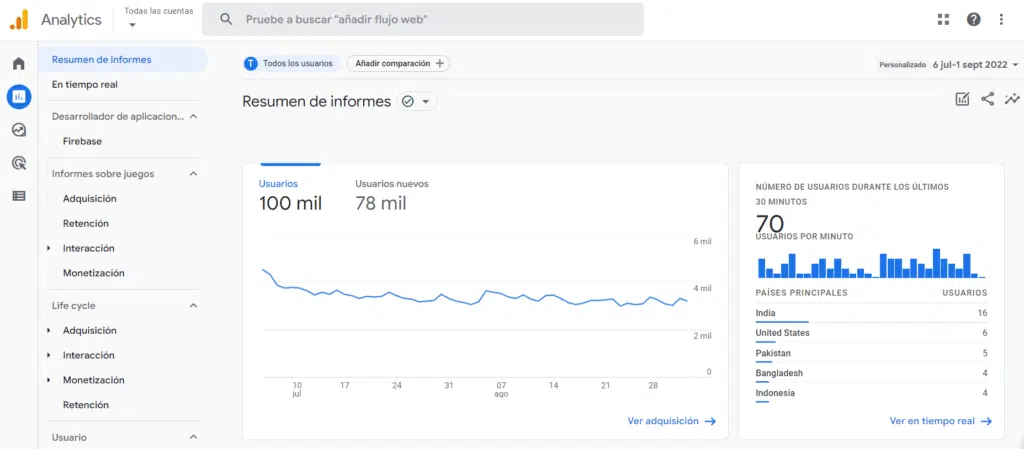Click the plus icon in Añadir comparación
The width and height of the screenshot is (1024, 449).
click(440, 63)
